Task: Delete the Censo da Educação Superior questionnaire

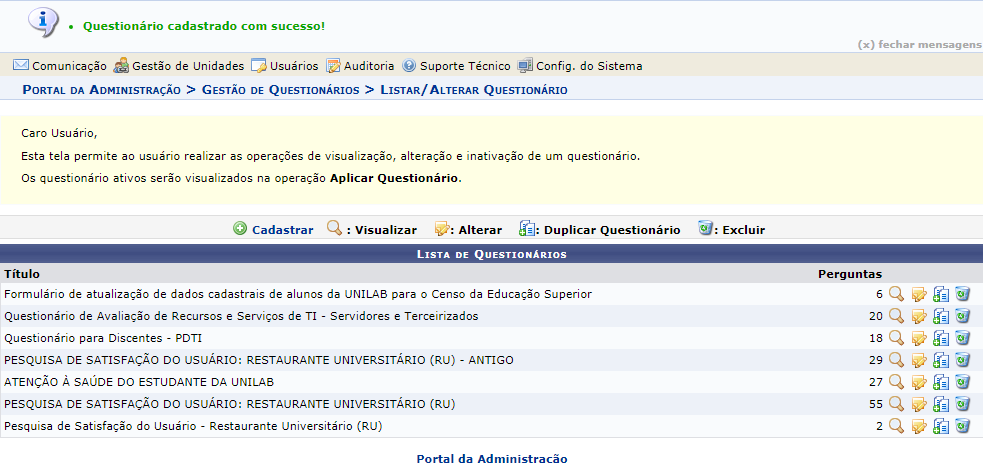Action: coord(962,294)
